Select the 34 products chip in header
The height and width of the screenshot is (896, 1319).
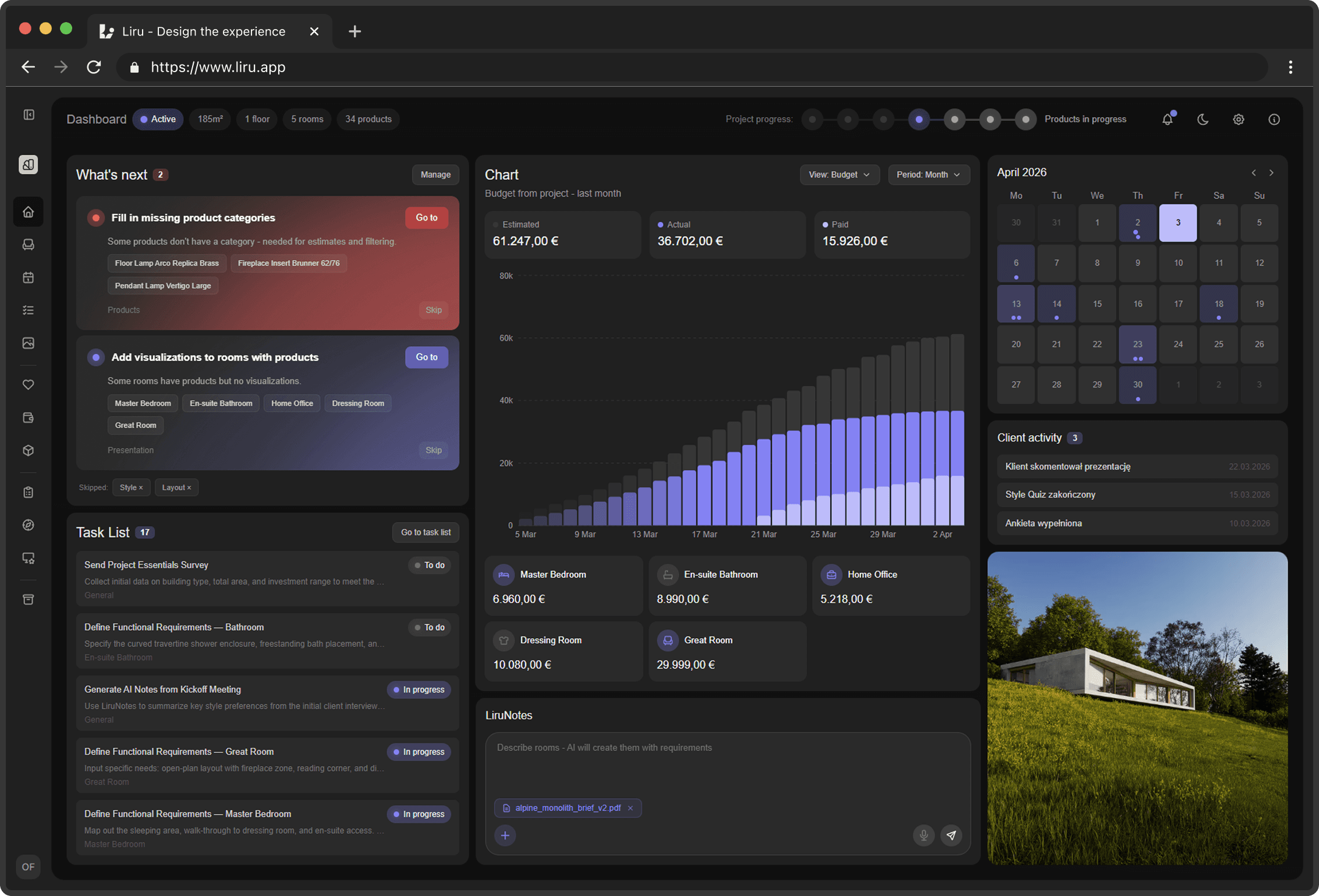click(x=368, y=119)
